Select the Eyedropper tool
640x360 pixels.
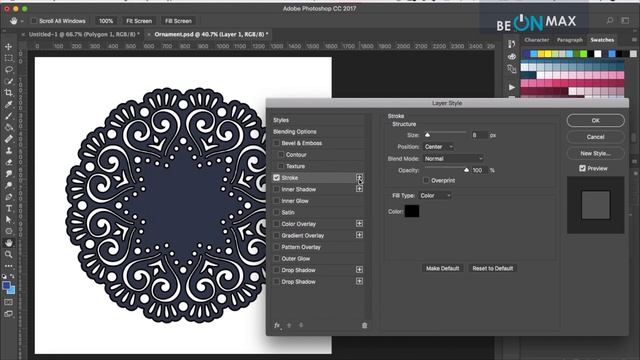9,104
